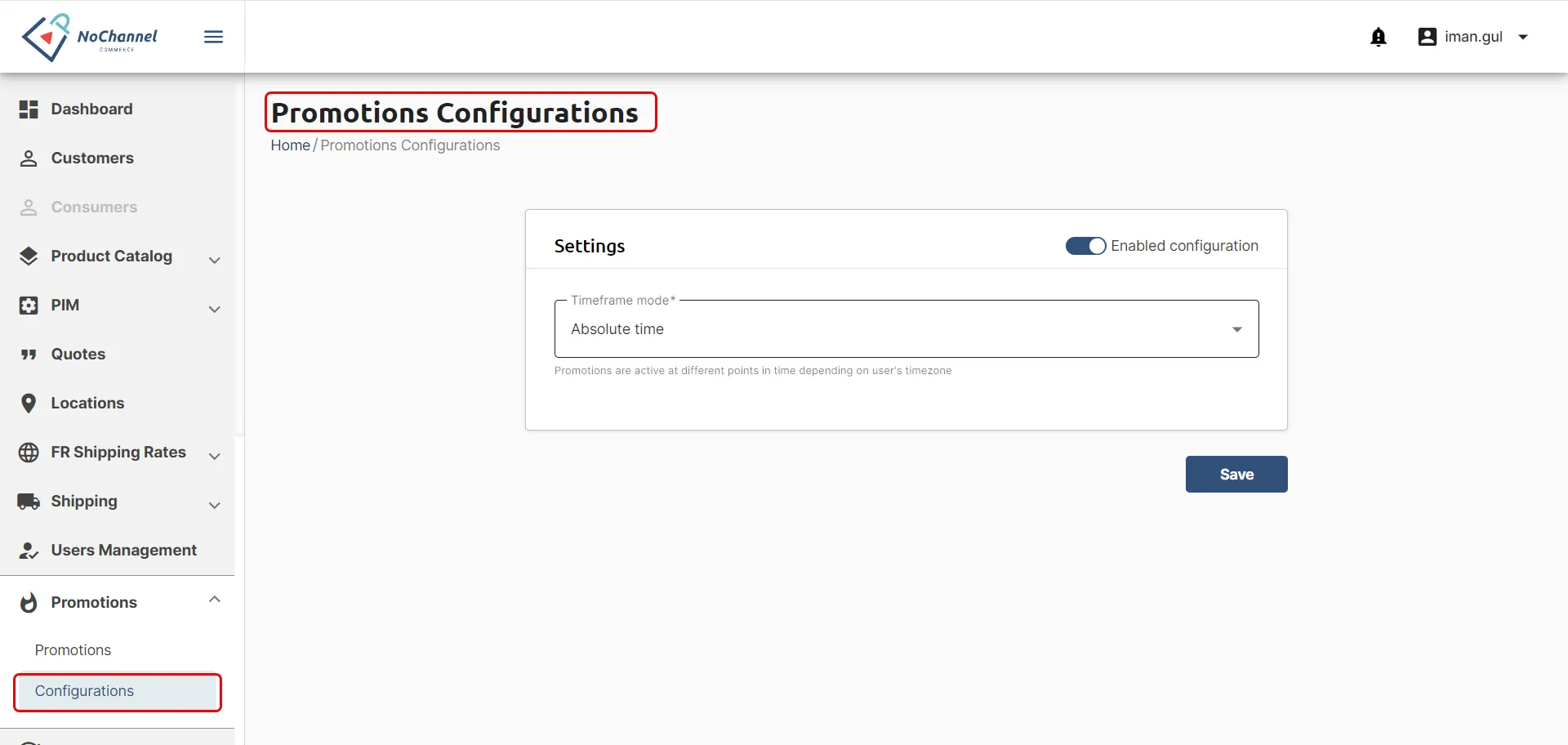Click the Enabled configuration label
This screenshot has height=745, width=1568.
tap(1184, 246)
